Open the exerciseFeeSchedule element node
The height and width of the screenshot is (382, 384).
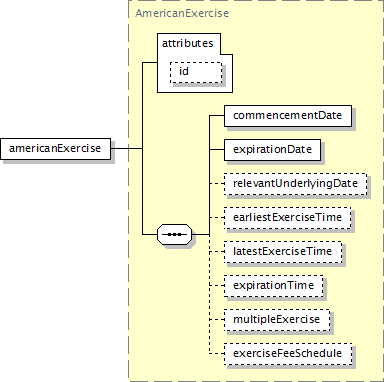[x=288, y=354]
